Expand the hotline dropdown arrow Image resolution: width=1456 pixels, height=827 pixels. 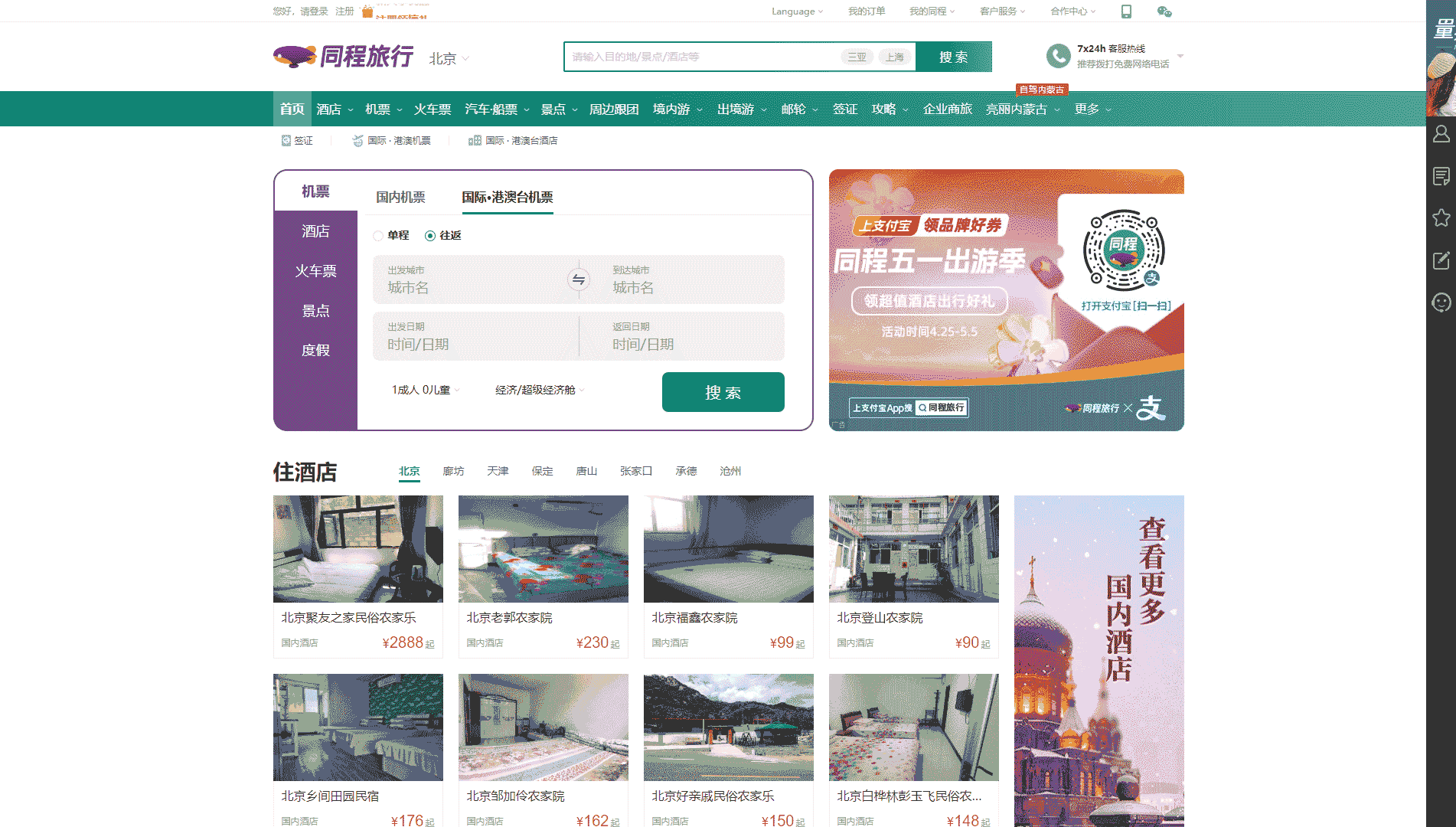(x=1180, y=56)
